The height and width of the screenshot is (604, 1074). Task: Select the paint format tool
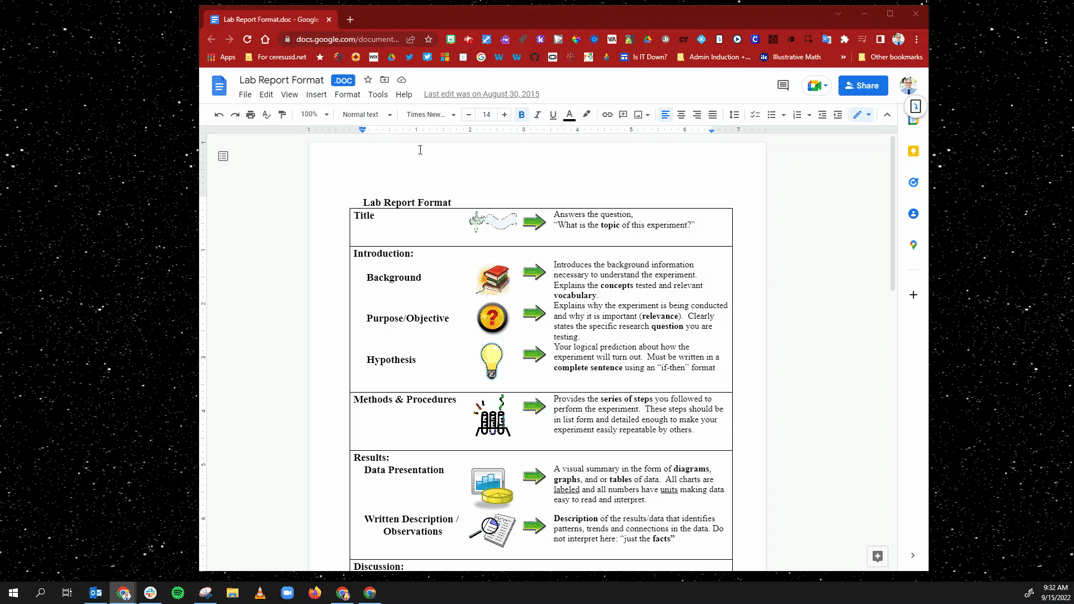coord(282,114)
